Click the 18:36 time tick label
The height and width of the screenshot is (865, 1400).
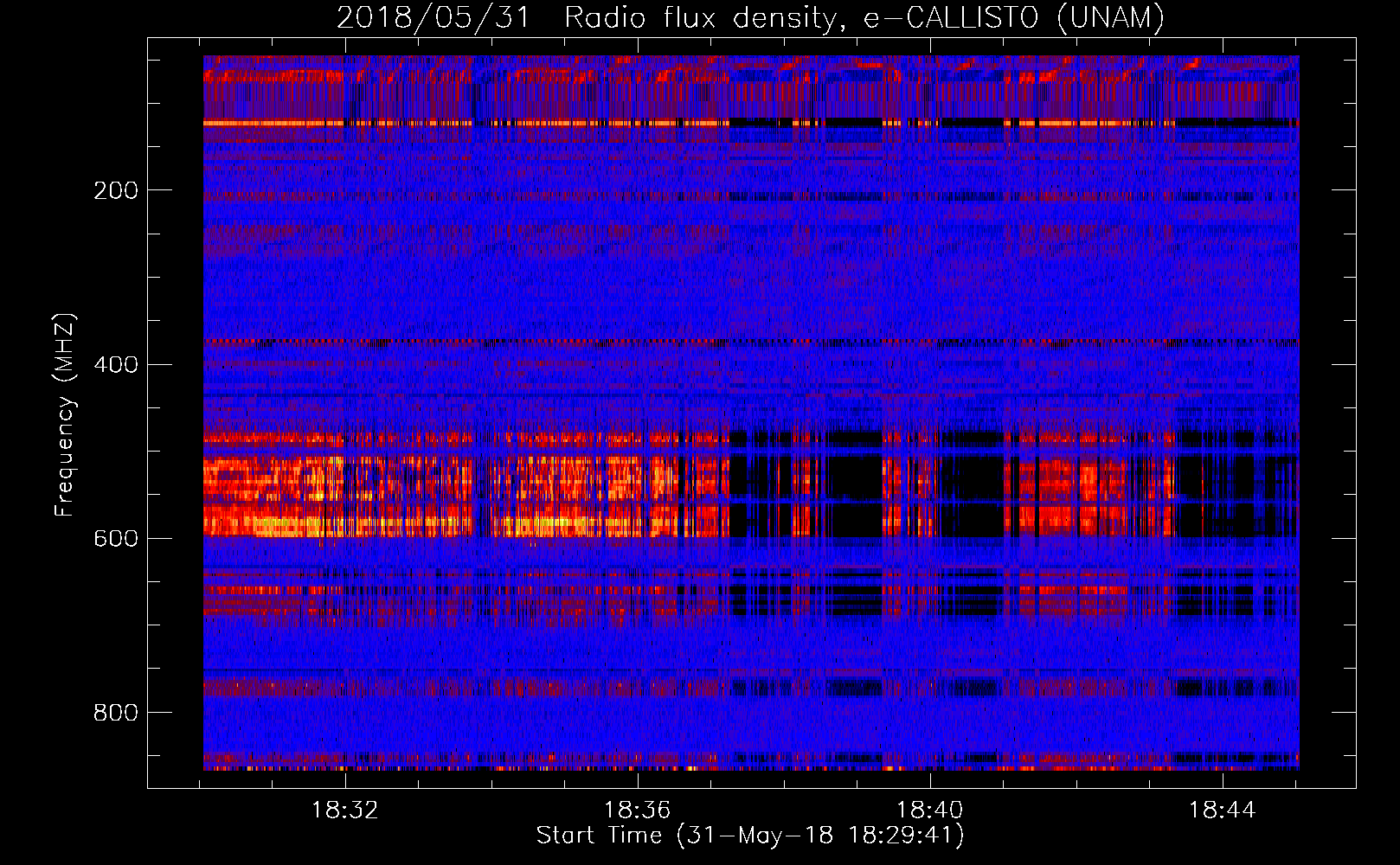pyautogui.click(x=638, y=811)
